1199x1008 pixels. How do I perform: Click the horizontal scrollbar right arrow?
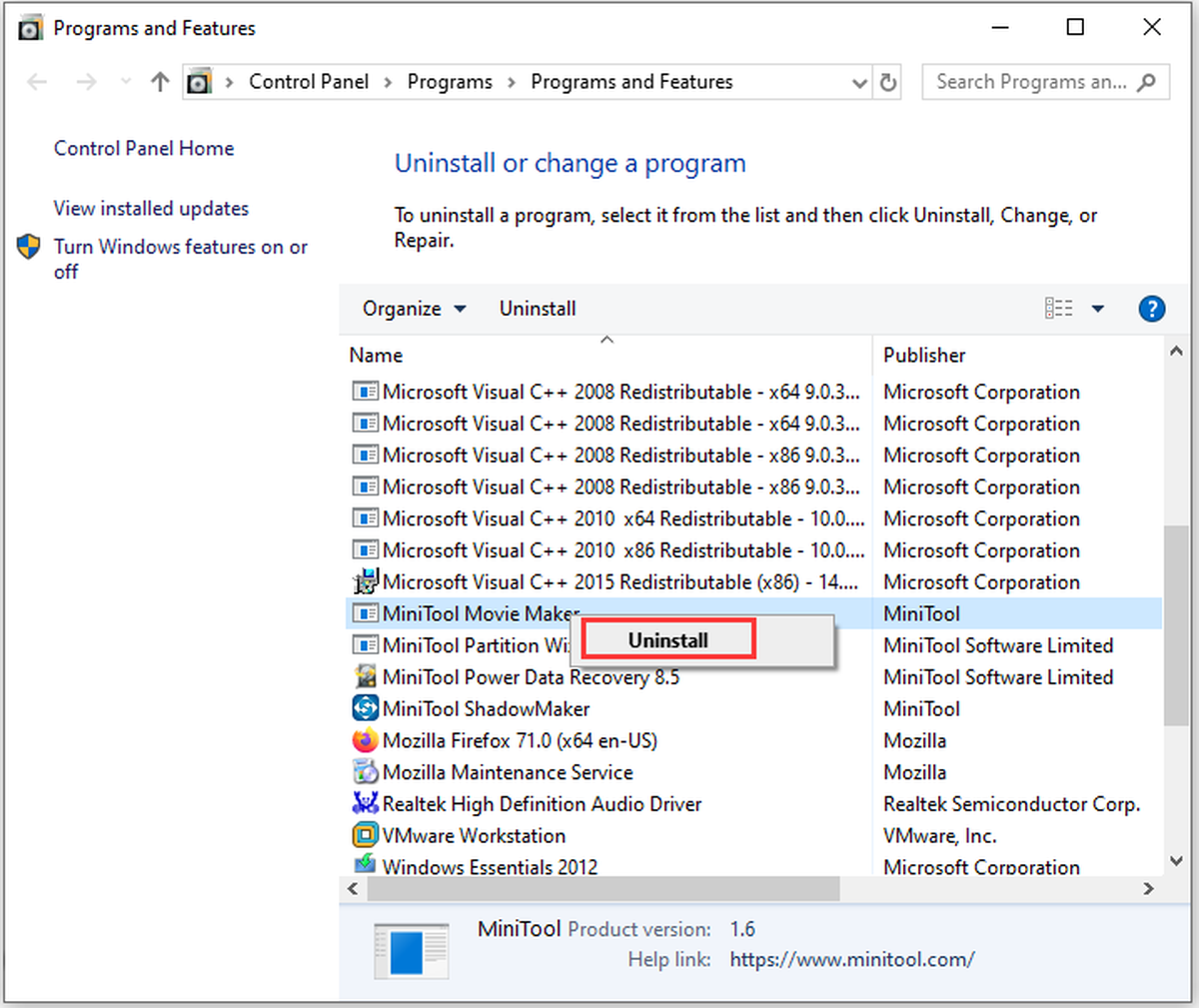click(x=1148, y=887)
